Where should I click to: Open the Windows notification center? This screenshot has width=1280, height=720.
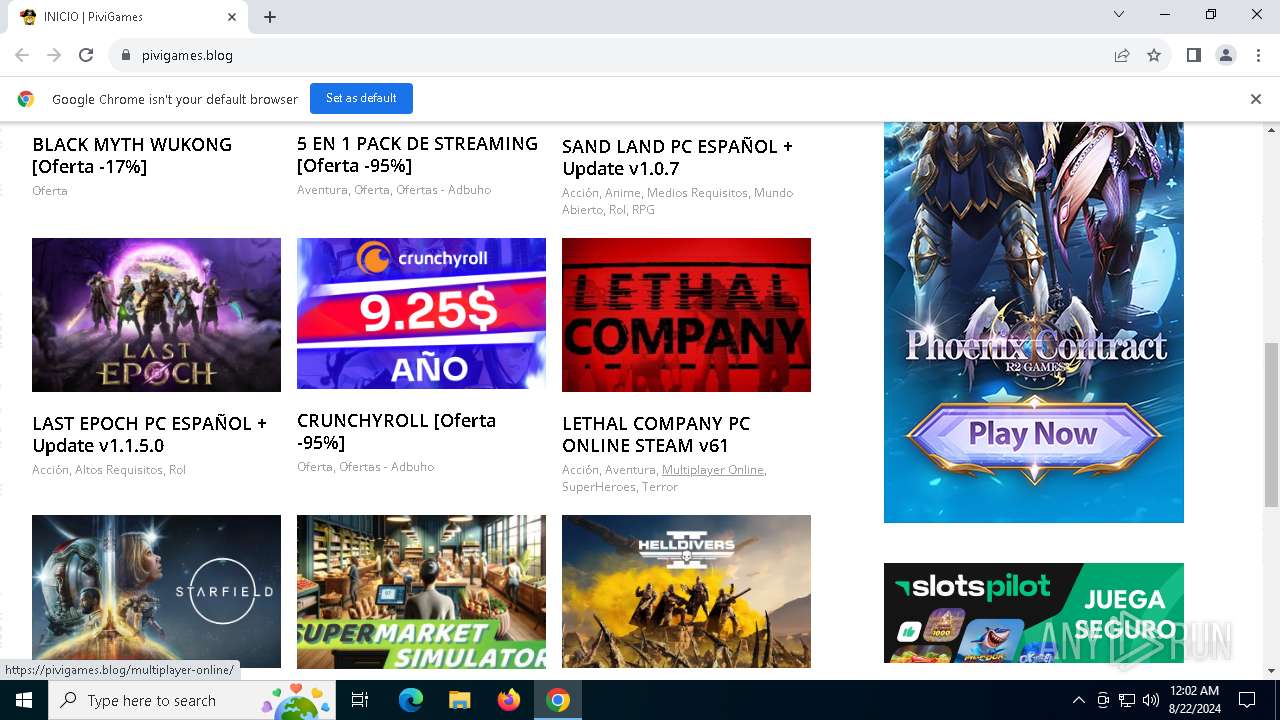coord(1247,700)
